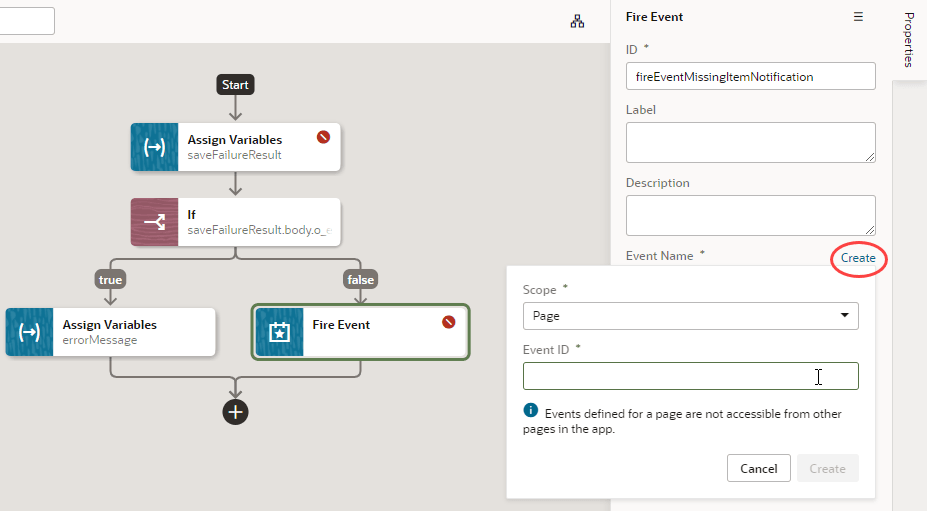Image resolution: width=927 pixels, height=511 pixels.
Task: Open the Fire Event panel hamburger menu
Action: tap(858, 17)
